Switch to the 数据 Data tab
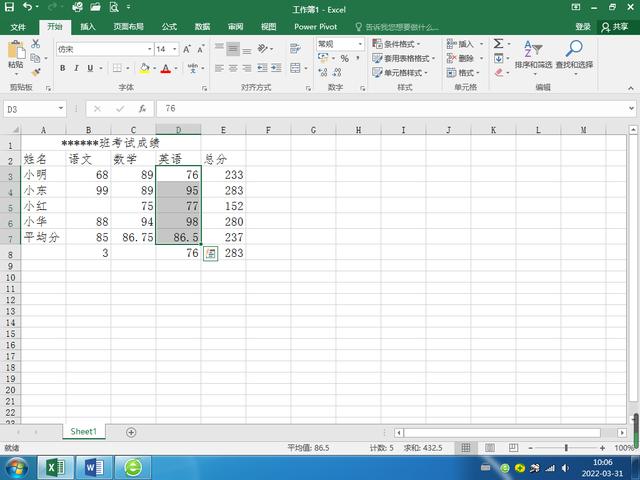This screenshot has width=640, height=480. pos(202,27)
